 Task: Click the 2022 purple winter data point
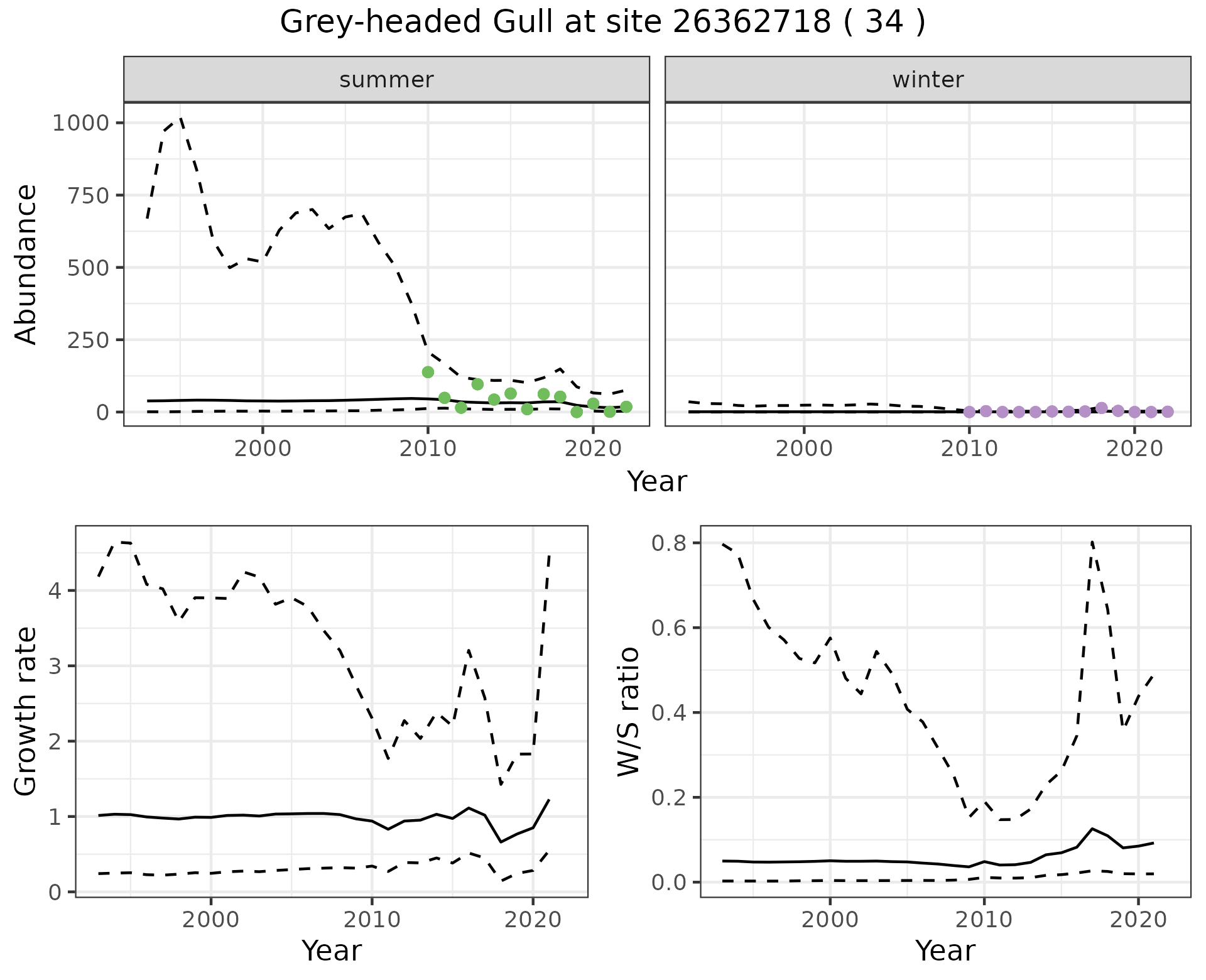click(x=1168, y=411)
